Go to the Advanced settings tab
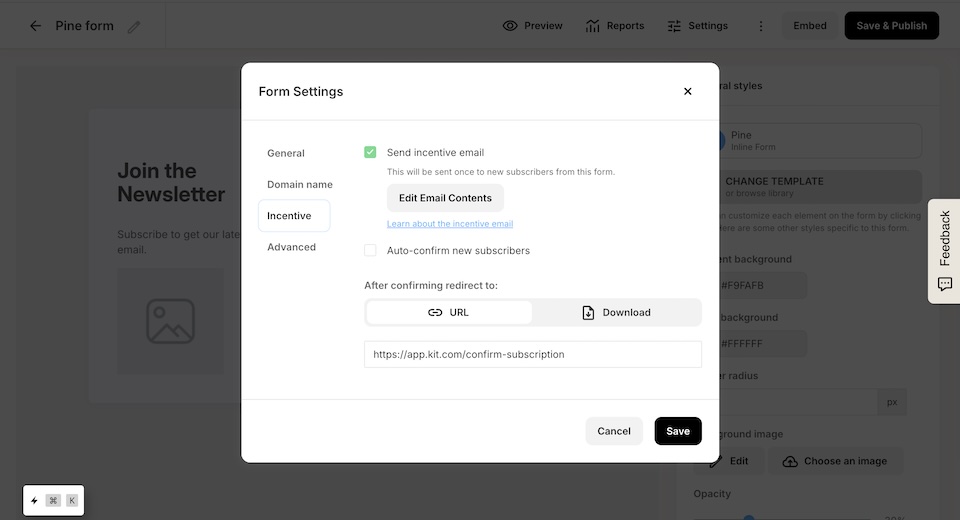This screenshot has width=960, height=520. click(291, 247)
